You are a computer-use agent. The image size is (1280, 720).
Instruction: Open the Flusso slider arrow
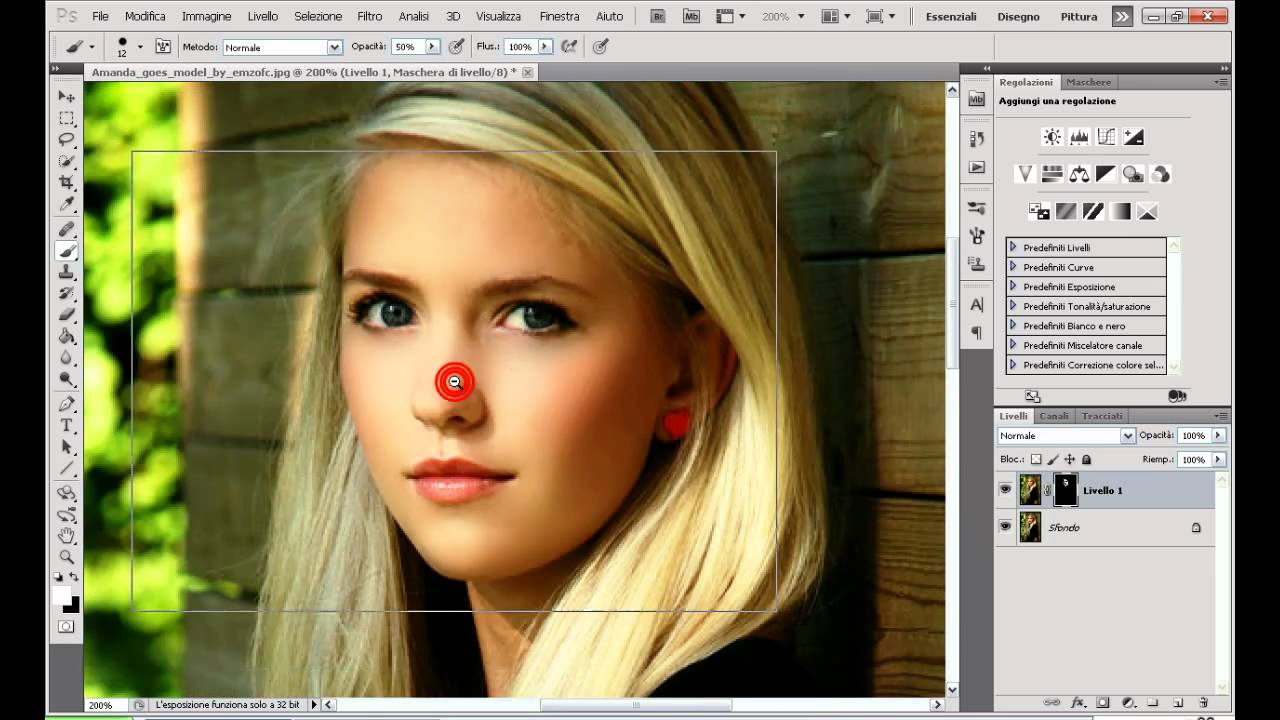[545, 47]
